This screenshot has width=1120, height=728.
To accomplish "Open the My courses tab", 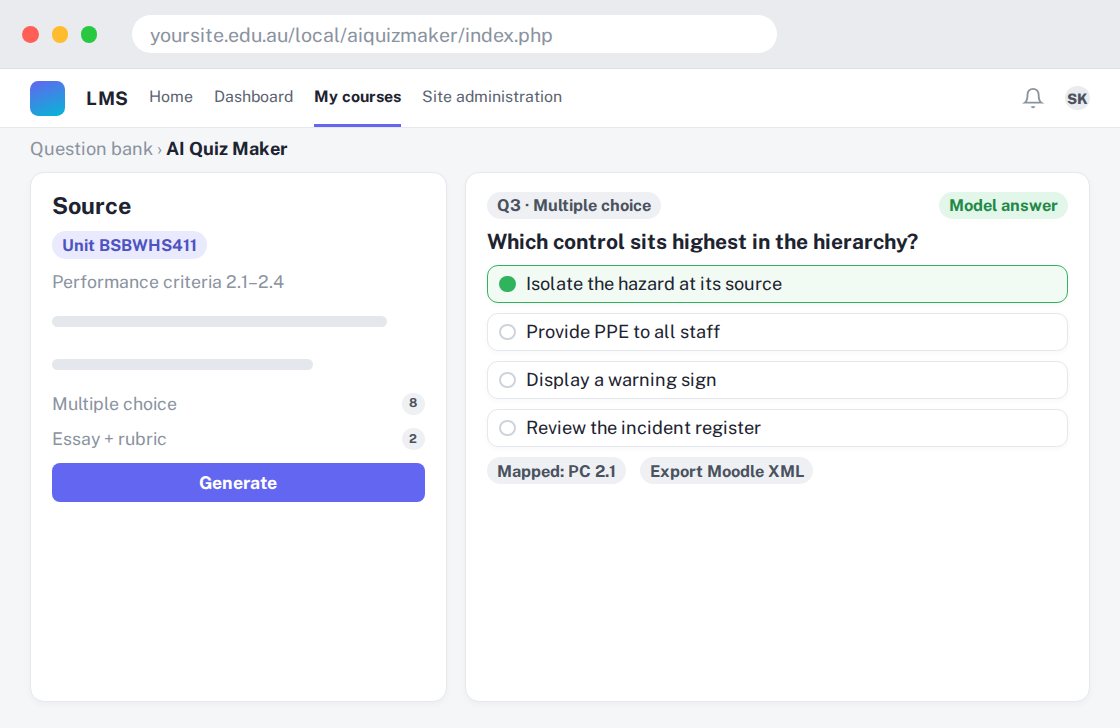I will pyautogui.click(x=357, y=96).
